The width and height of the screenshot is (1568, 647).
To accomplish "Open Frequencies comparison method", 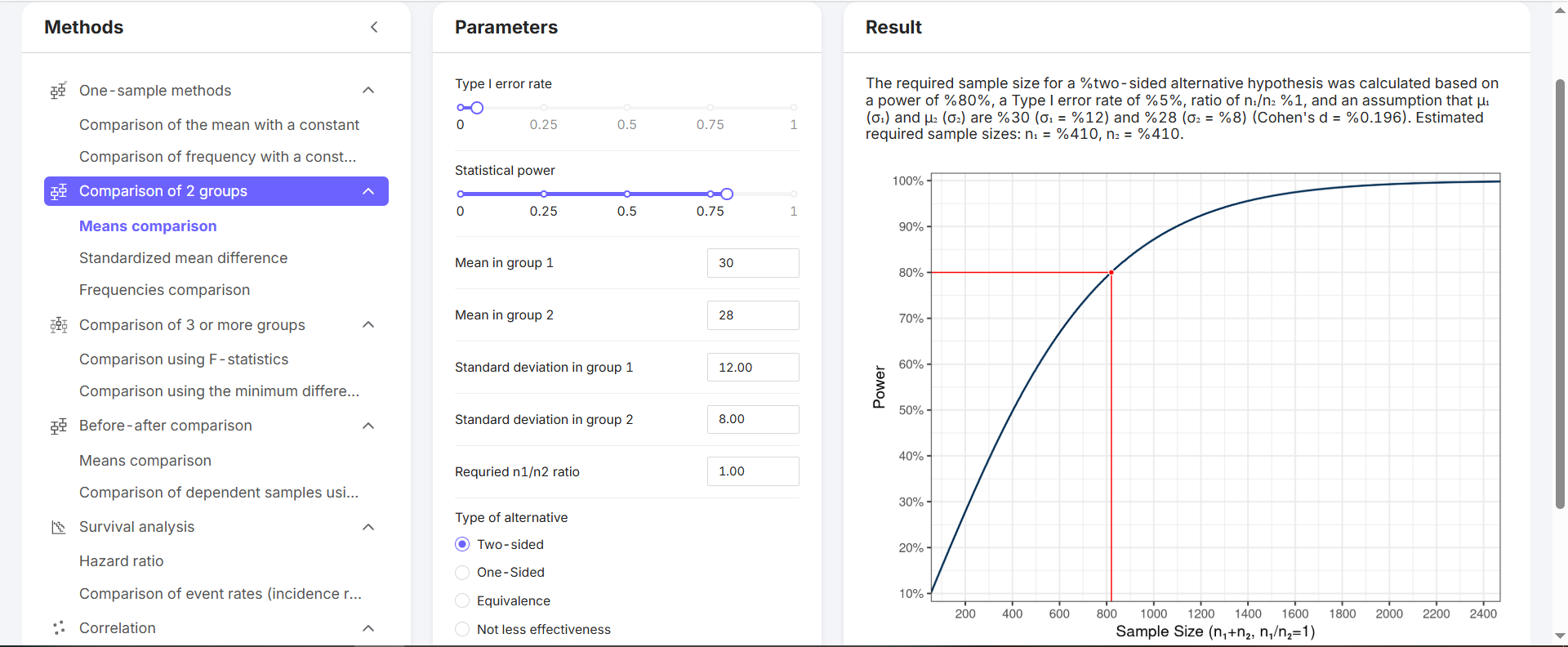I will pyautogui.click(x=164, y=290).
